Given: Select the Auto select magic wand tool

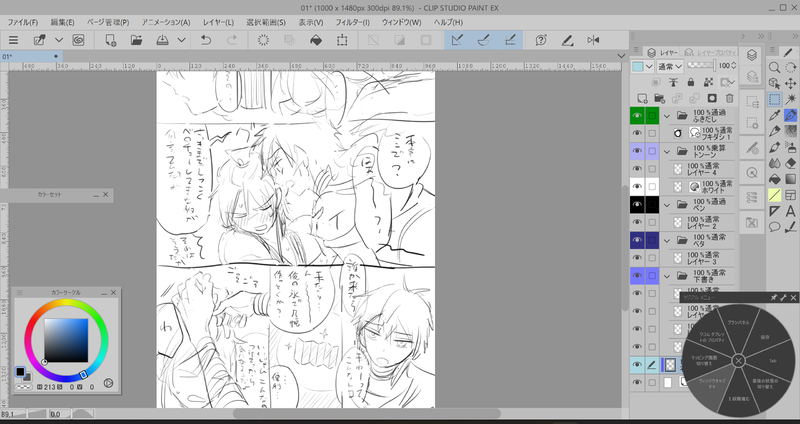Looking at the screenshot, I should click(x=790, y=99).
